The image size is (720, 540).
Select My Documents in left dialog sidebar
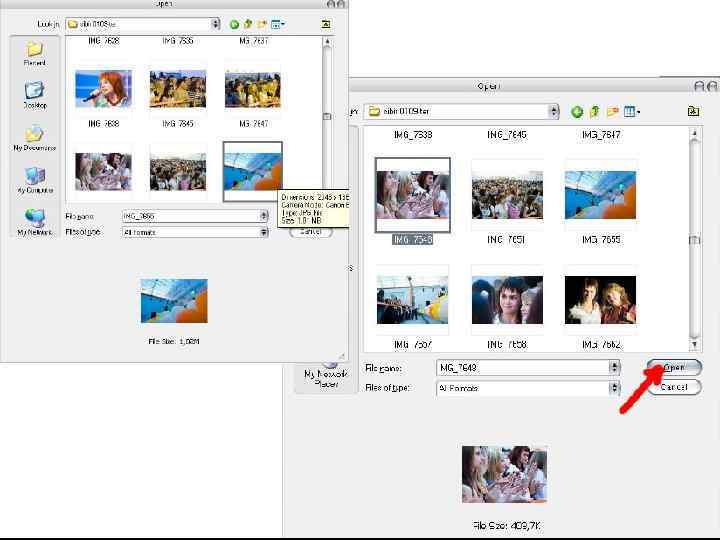pyautogui.click(x=34, y=138)
